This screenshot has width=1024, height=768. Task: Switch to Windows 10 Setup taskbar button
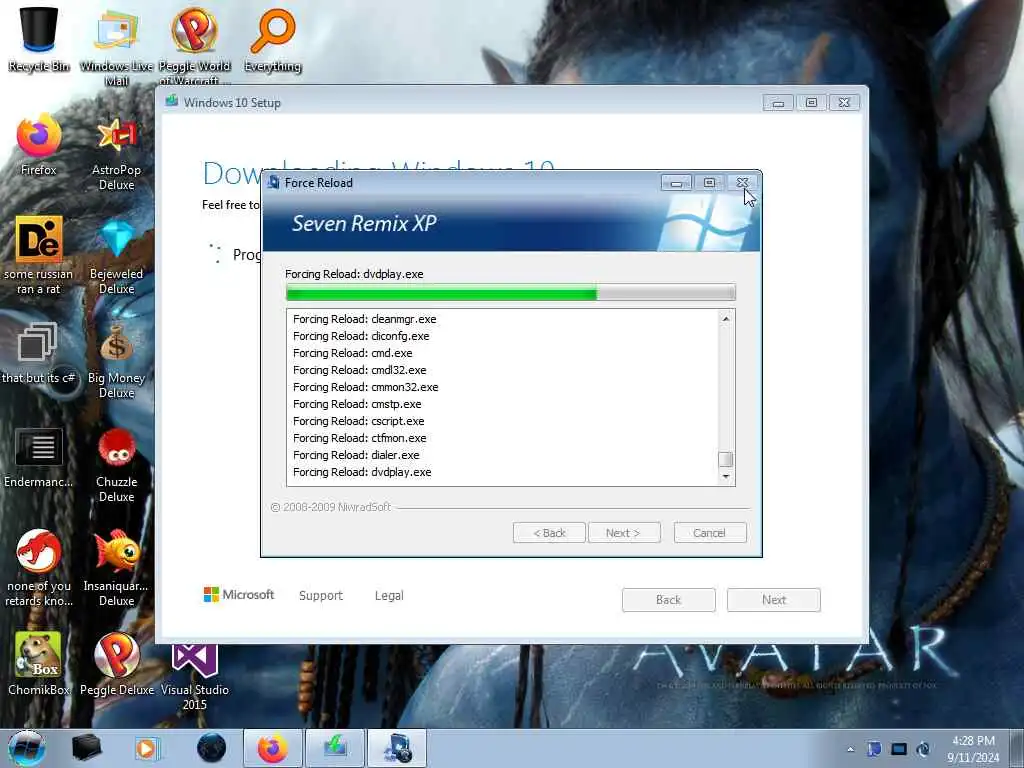click(x=334, y=748)
